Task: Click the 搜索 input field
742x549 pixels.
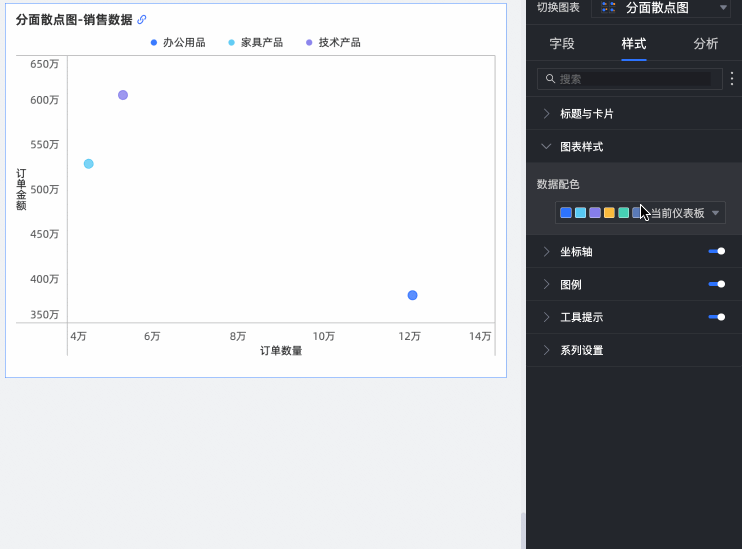Action: pos(629,79)
